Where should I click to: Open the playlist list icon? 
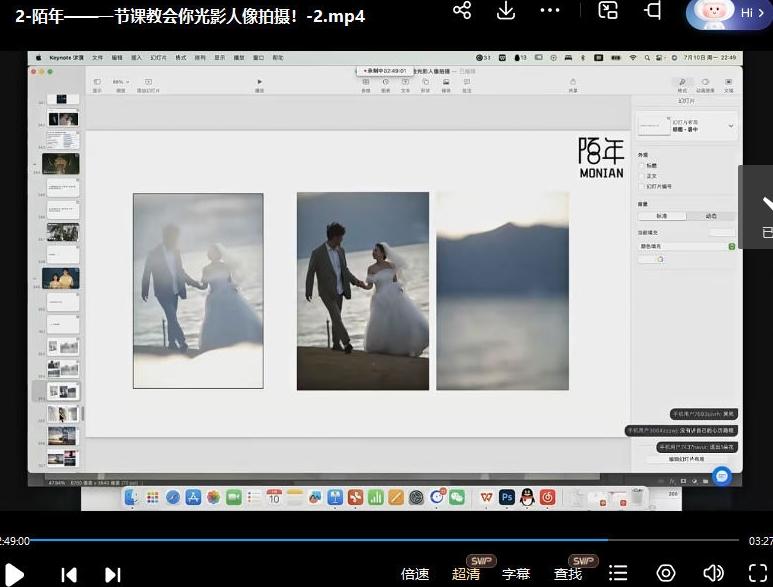point(619,573)
